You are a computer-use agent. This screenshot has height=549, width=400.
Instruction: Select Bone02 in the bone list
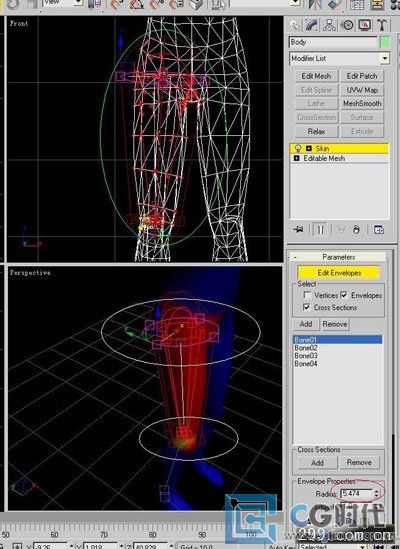(x=337, y=348)
